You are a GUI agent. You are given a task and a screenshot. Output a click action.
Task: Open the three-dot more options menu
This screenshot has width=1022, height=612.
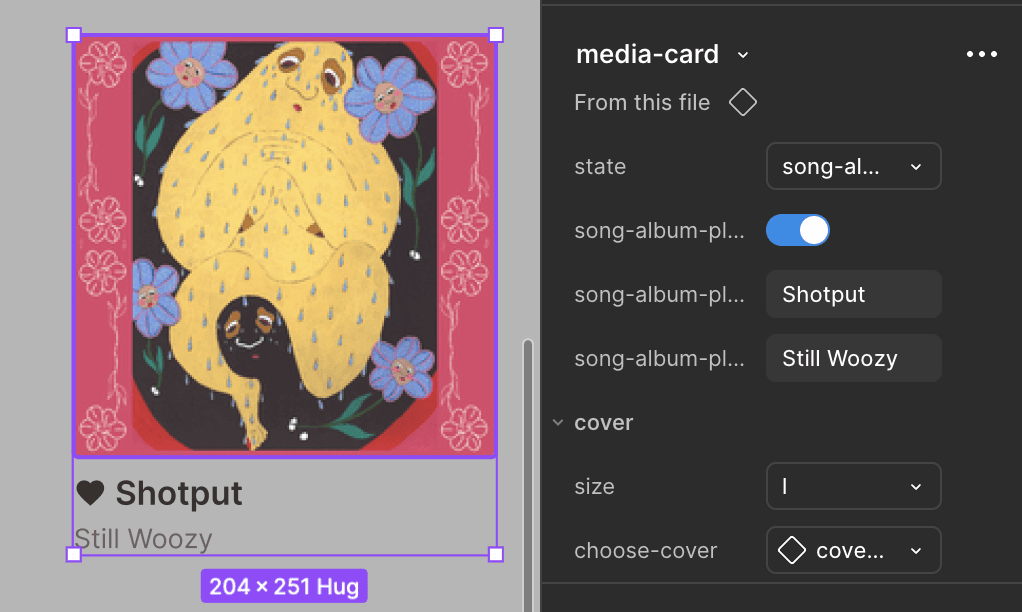coord(982,54)
